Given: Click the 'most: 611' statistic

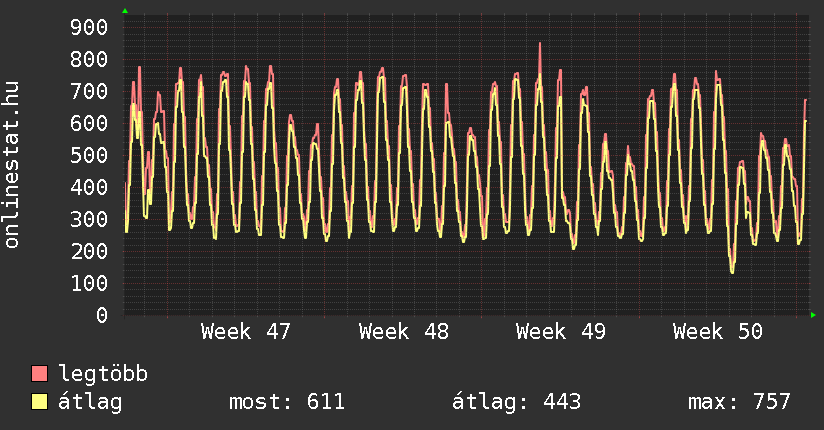Looking at the screenshot, I should tap(287, 402).
